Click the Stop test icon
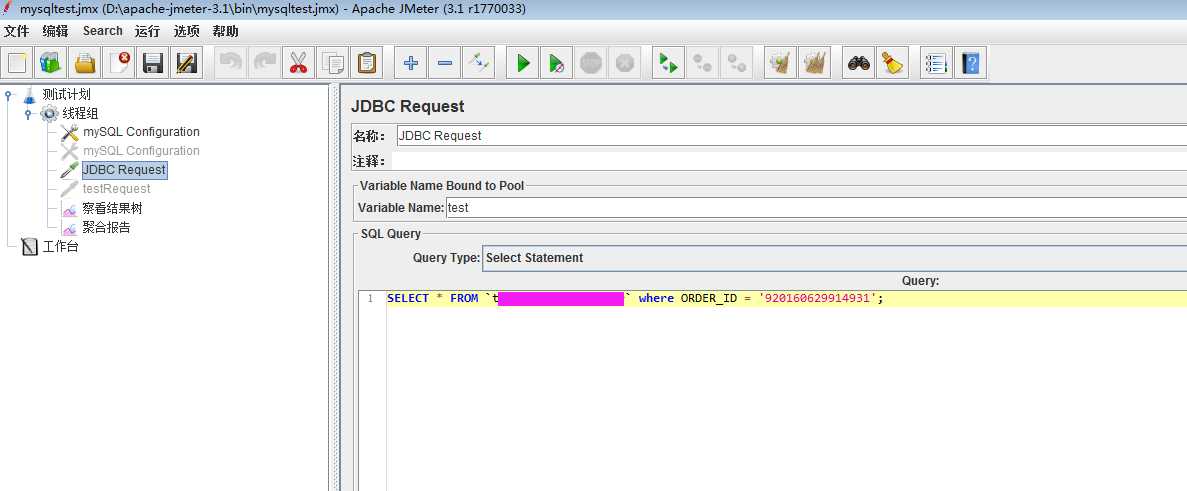 tap(590, 63)
